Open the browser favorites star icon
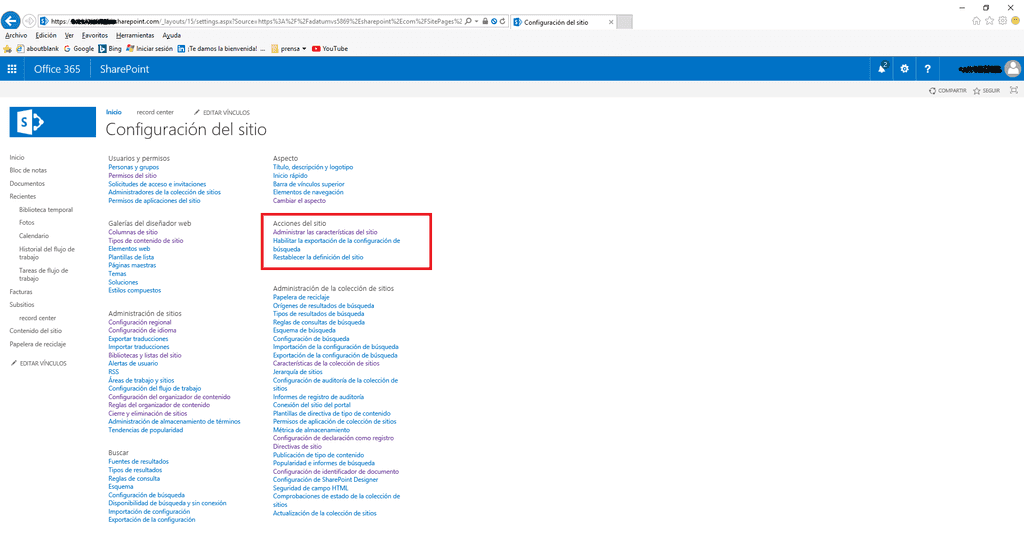The height and width of the screenshot is (555, 1024). (x=989, y=21)
